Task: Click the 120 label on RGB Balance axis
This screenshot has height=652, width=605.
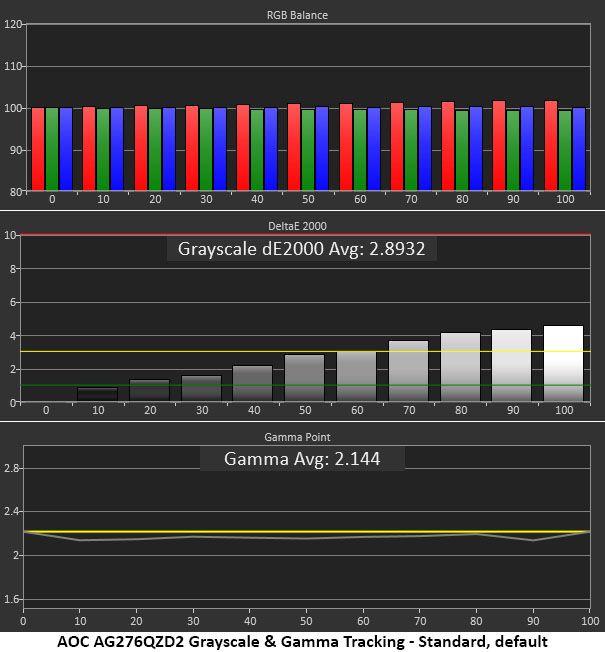Action: (12, 24)
